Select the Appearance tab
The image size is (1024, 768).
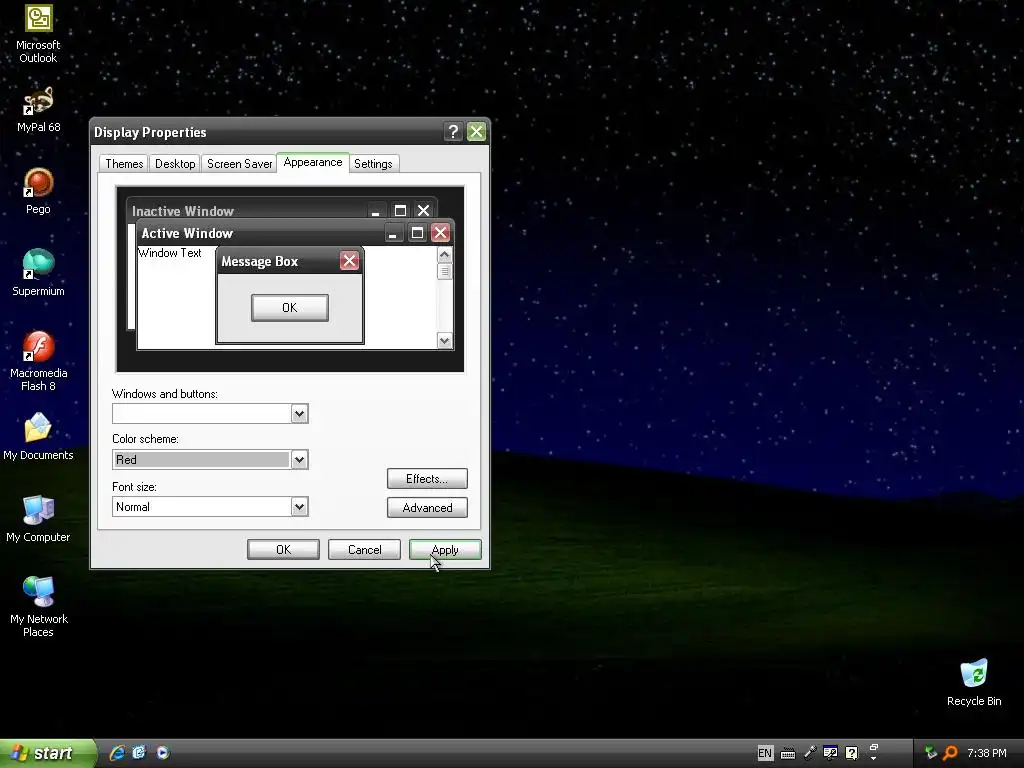coord(313,163)
